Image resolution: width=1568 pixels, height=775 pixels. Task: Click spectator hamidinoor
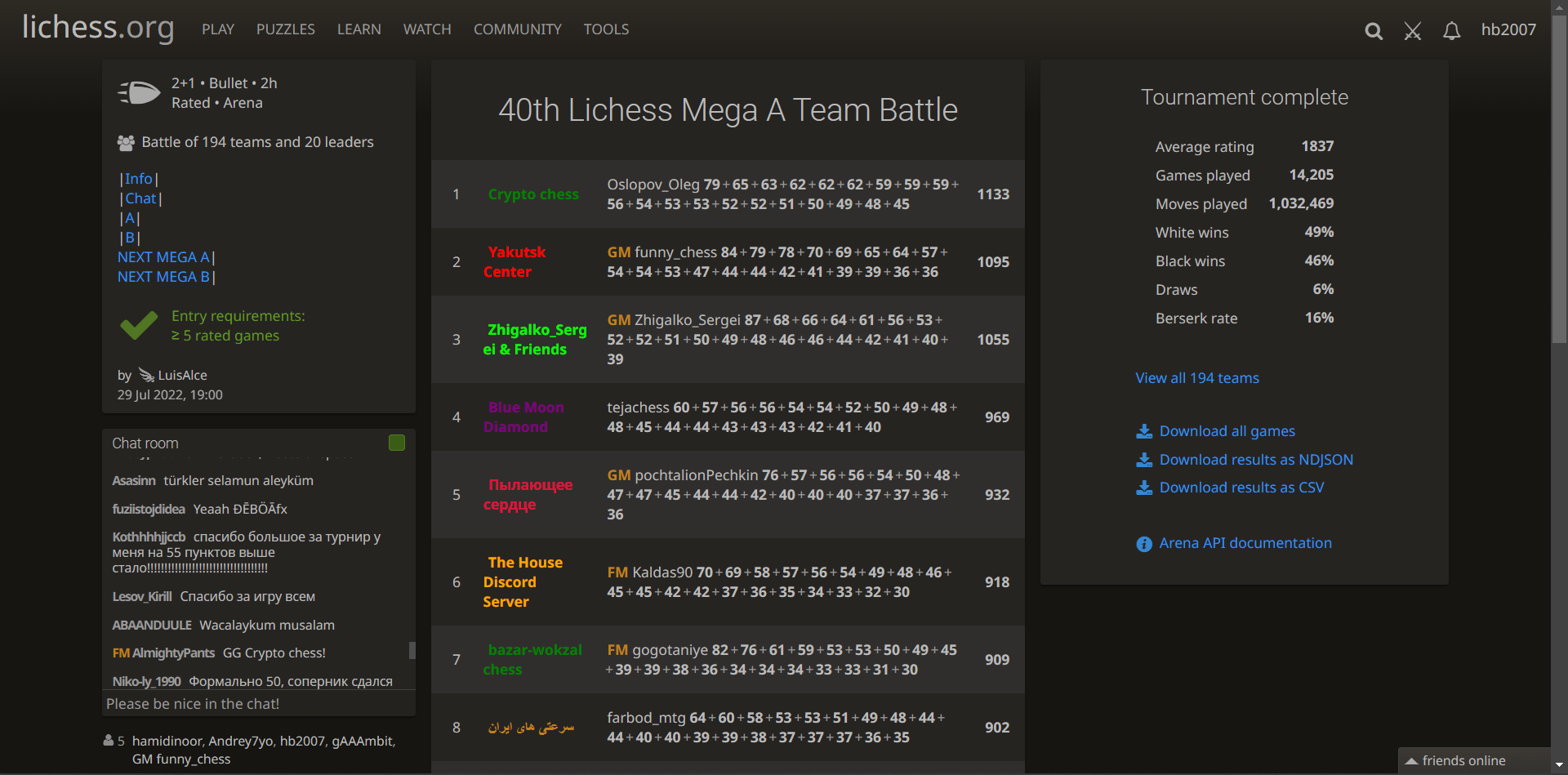(x=167, y=741)
